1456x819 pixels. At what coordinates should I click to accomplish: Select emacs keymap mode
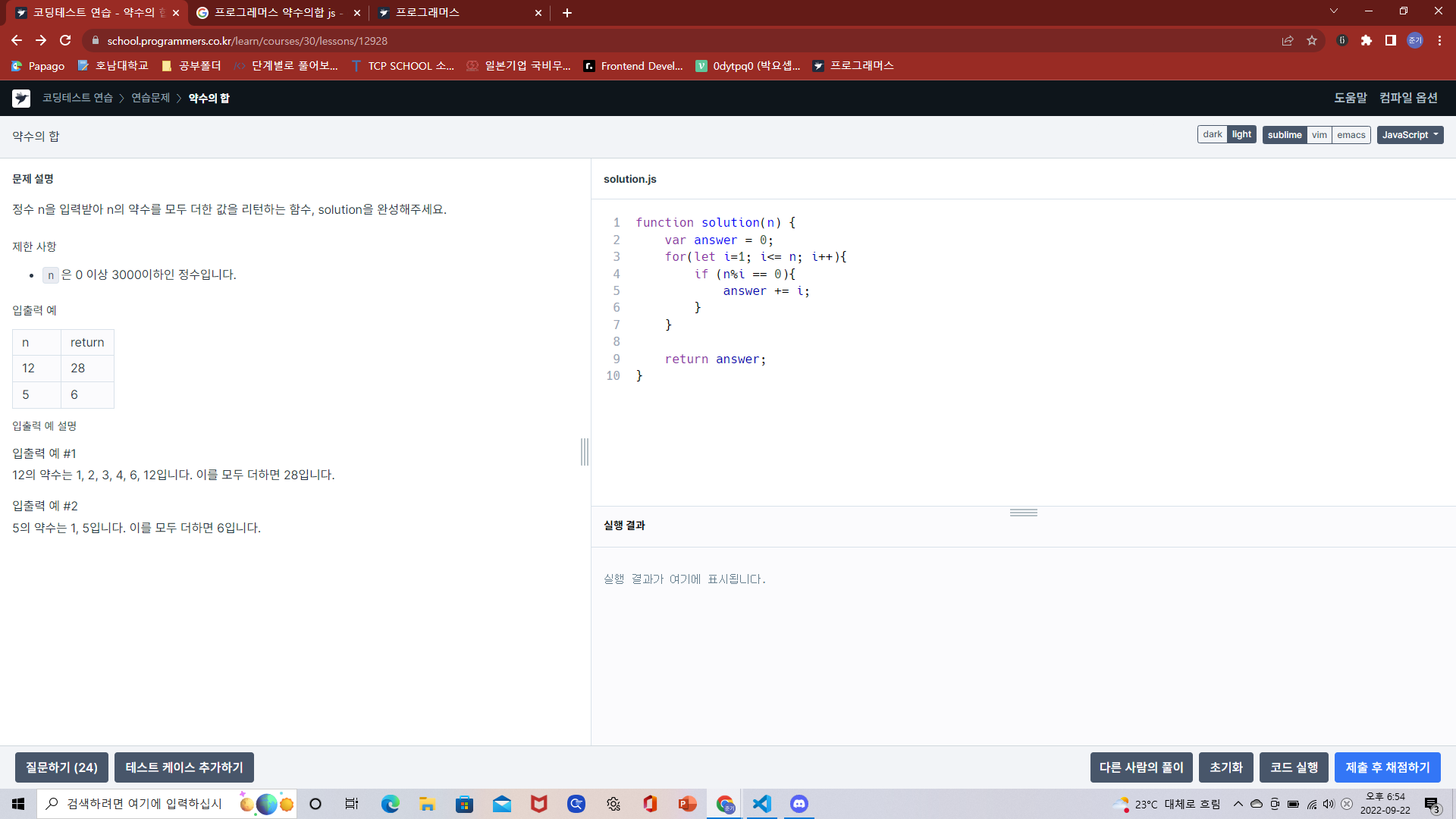tap(1351, 134)
